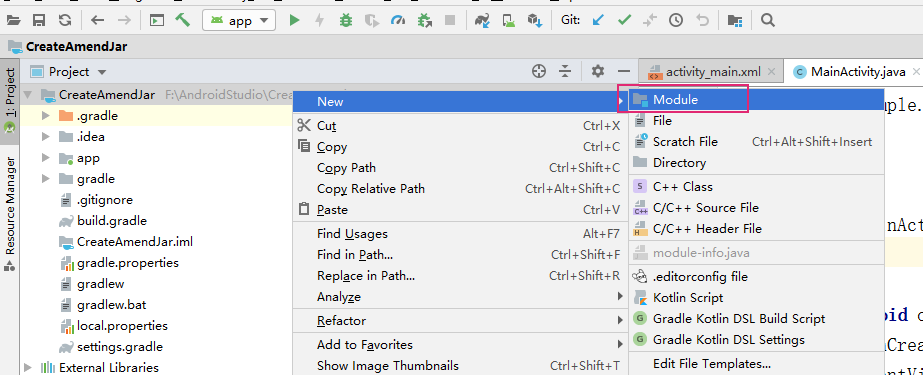Open file with the folder toolbar icon
The image size is (923, 375).
(13, 21)
